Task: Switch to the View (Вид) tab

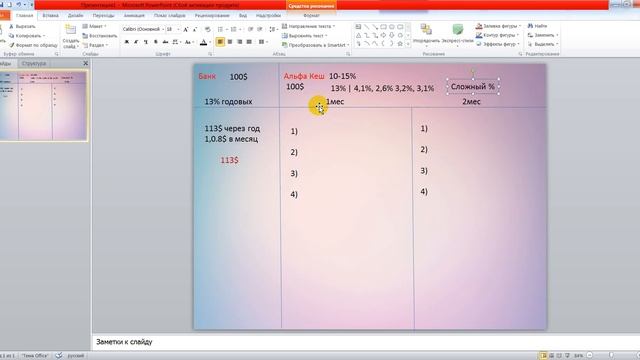Action: click(x=243, y=16)
